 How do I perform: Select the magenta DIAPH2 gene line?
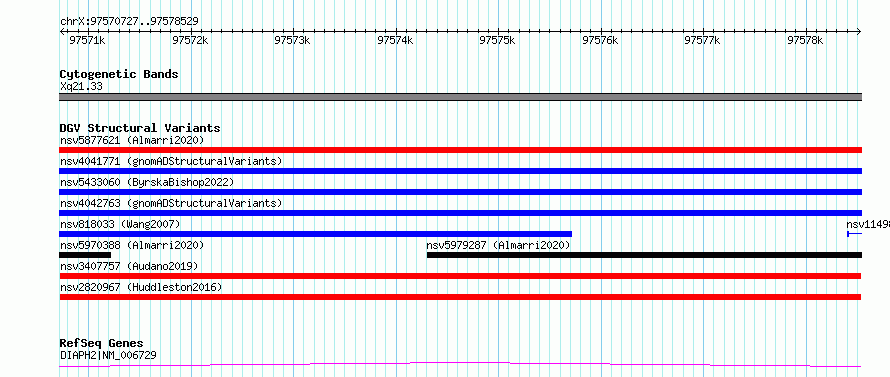(x=460, y=364)
